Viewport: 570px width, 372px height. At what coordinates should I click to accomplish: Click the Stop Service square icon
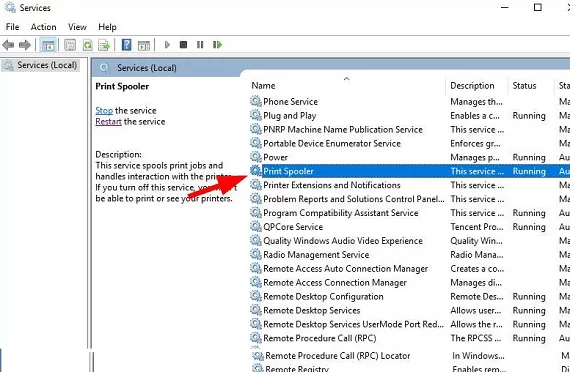pos(184,45)
